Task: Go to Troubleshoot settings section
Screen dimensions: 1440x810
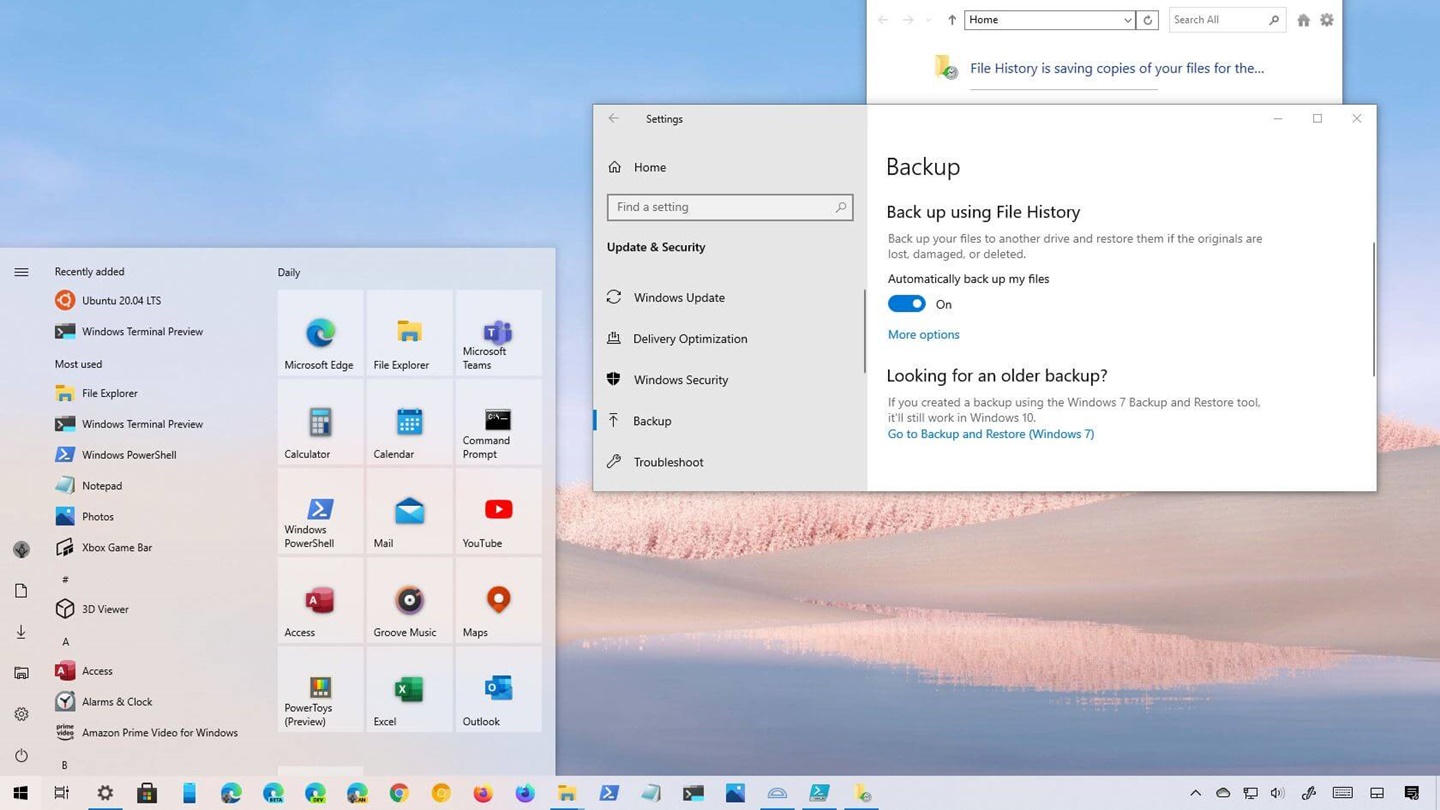Action: (668, 462)
